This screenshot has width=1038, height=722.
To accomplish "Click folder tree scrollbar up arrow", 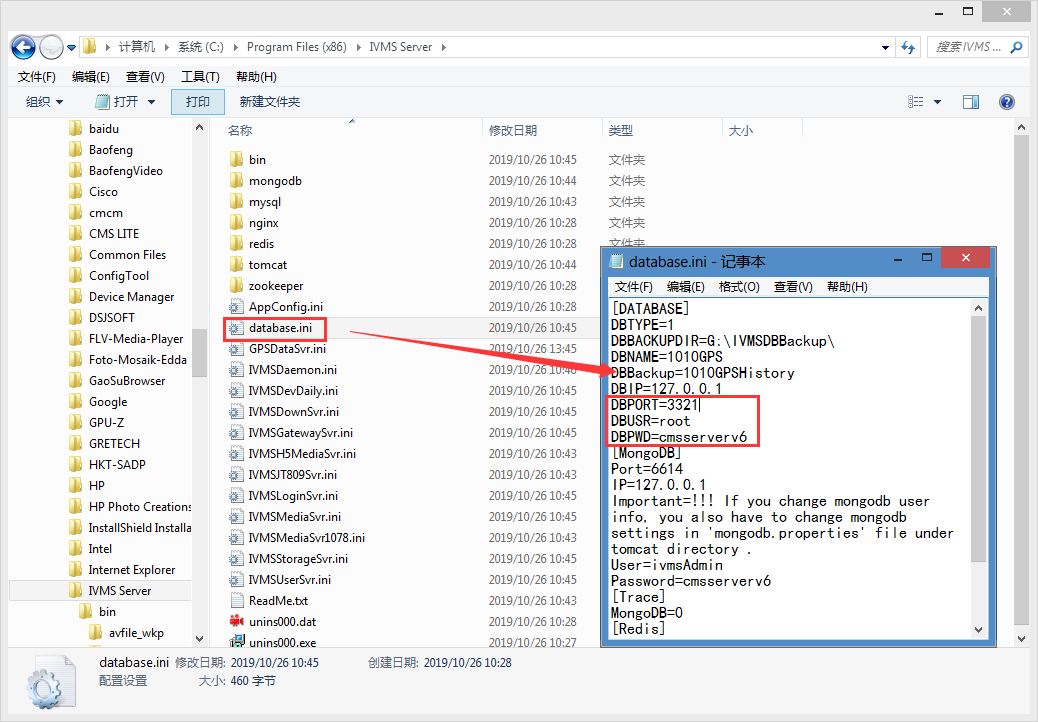I will [199, 127].
